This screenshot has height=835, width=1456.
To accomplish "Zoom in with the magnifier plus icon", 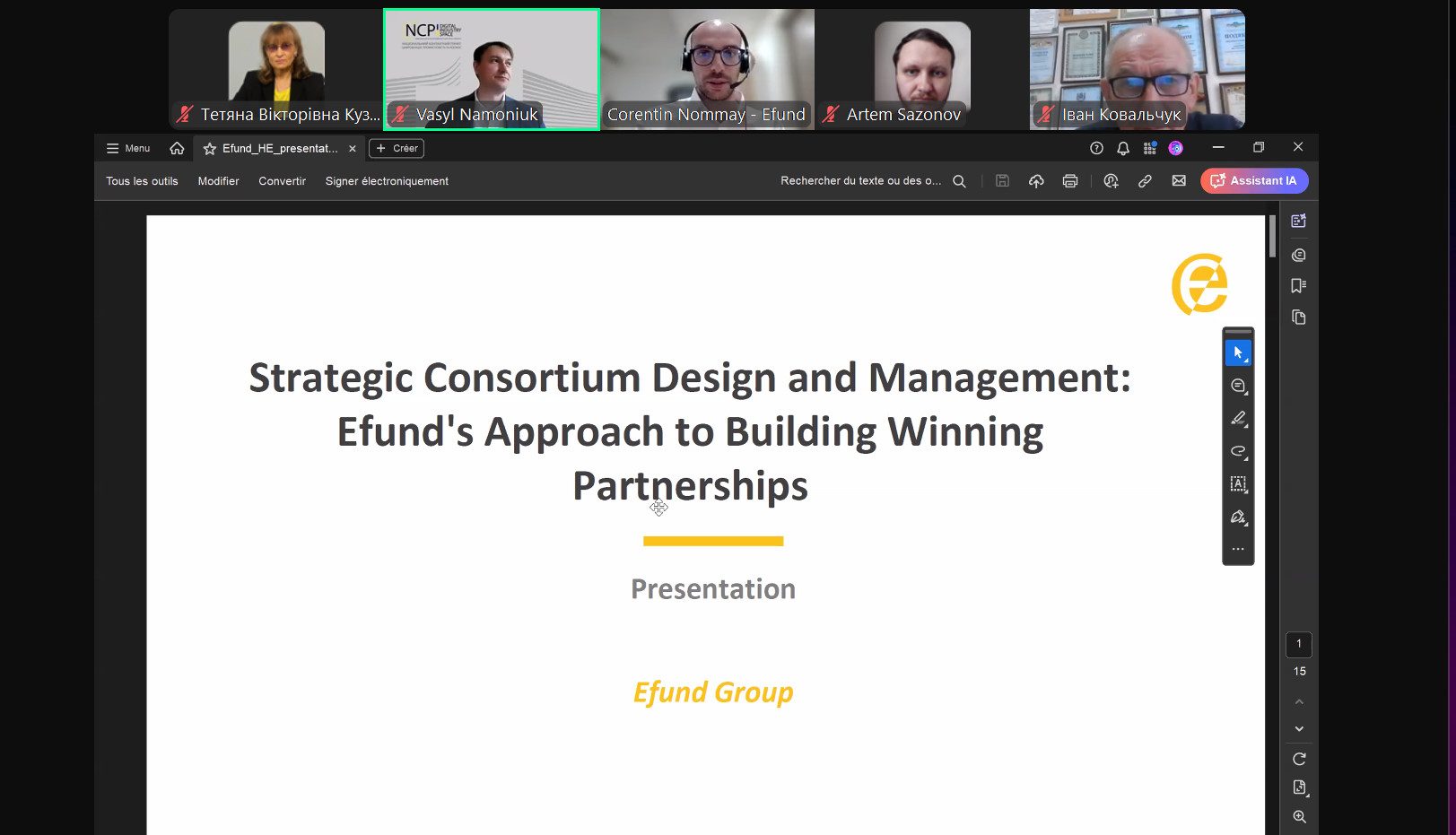I will pyautogui.click(x=1299, y=817).
